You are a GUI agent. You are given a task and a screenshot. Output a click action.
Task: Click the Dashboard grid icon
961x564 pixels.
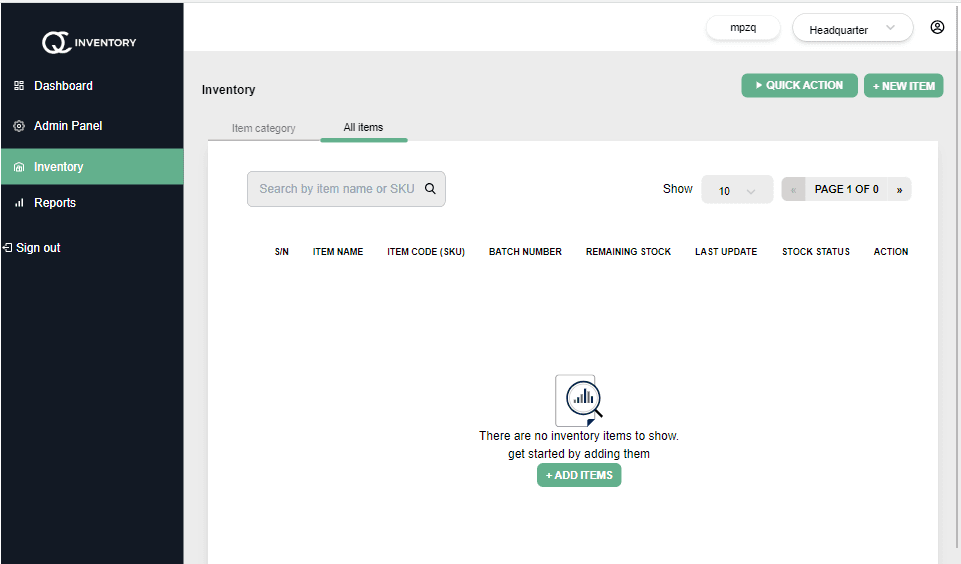tap(19, 86)
